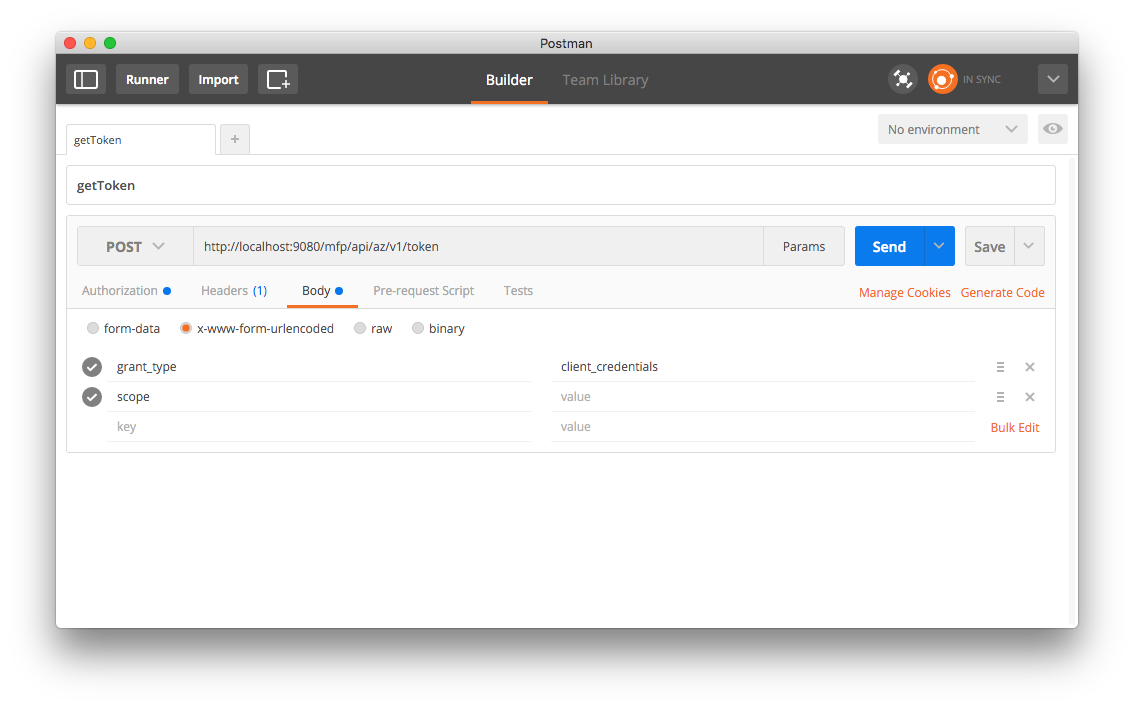Click the scope value input field

pyautogui.click(x=762, y=397)
